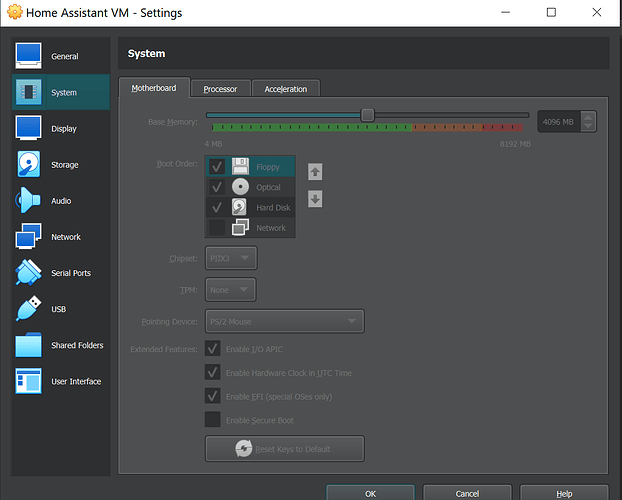Click the Network monitors icon in sidebar

pos(28,236)
